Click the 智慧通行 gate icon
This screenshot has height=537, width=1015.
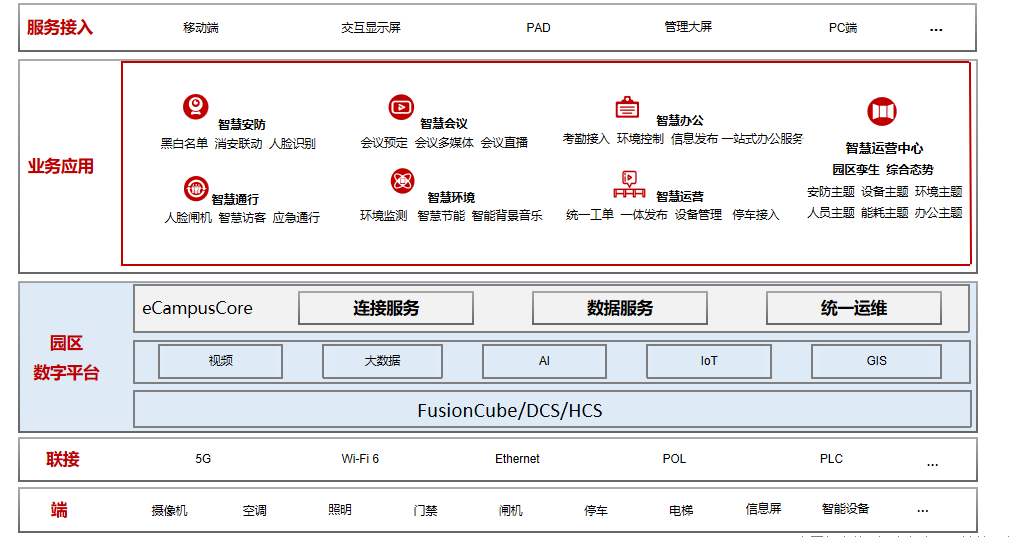[195, 188]
